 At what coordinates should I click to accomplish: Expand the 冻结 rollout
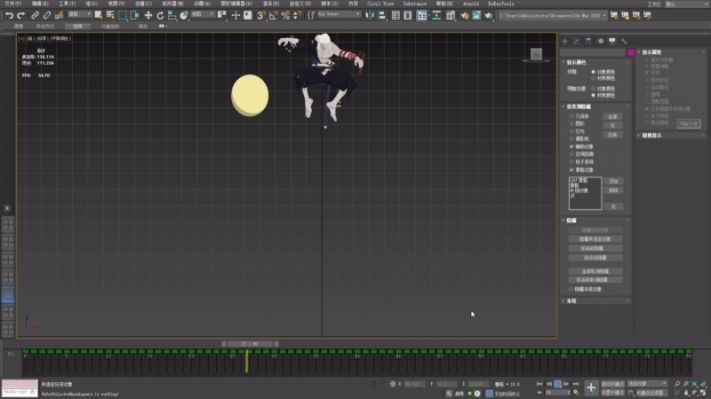(571, 301)
